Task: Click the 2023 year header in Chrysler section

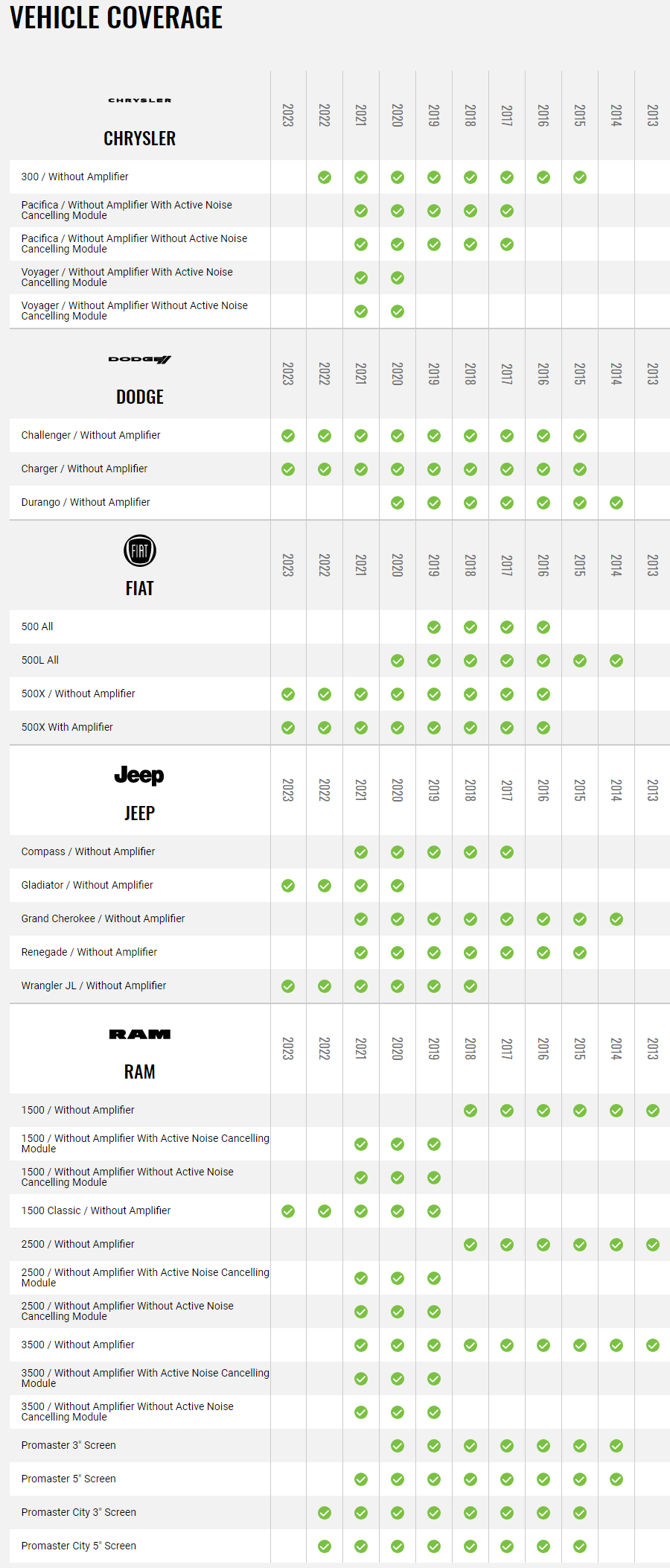Action: pyautogui.click(x=288, y=115)
